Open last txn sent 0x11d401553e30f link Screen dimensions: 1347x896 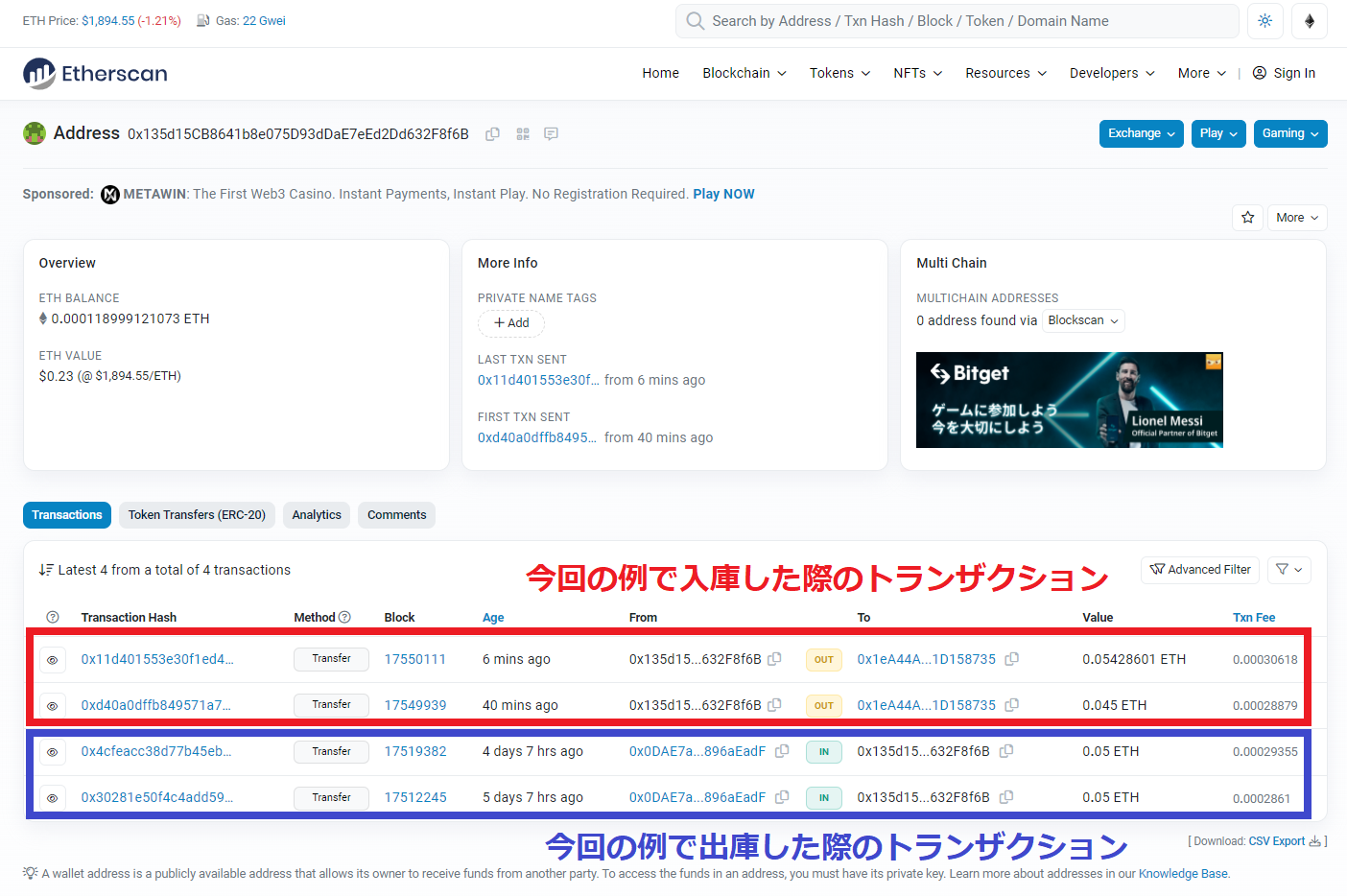pos(538,380)
